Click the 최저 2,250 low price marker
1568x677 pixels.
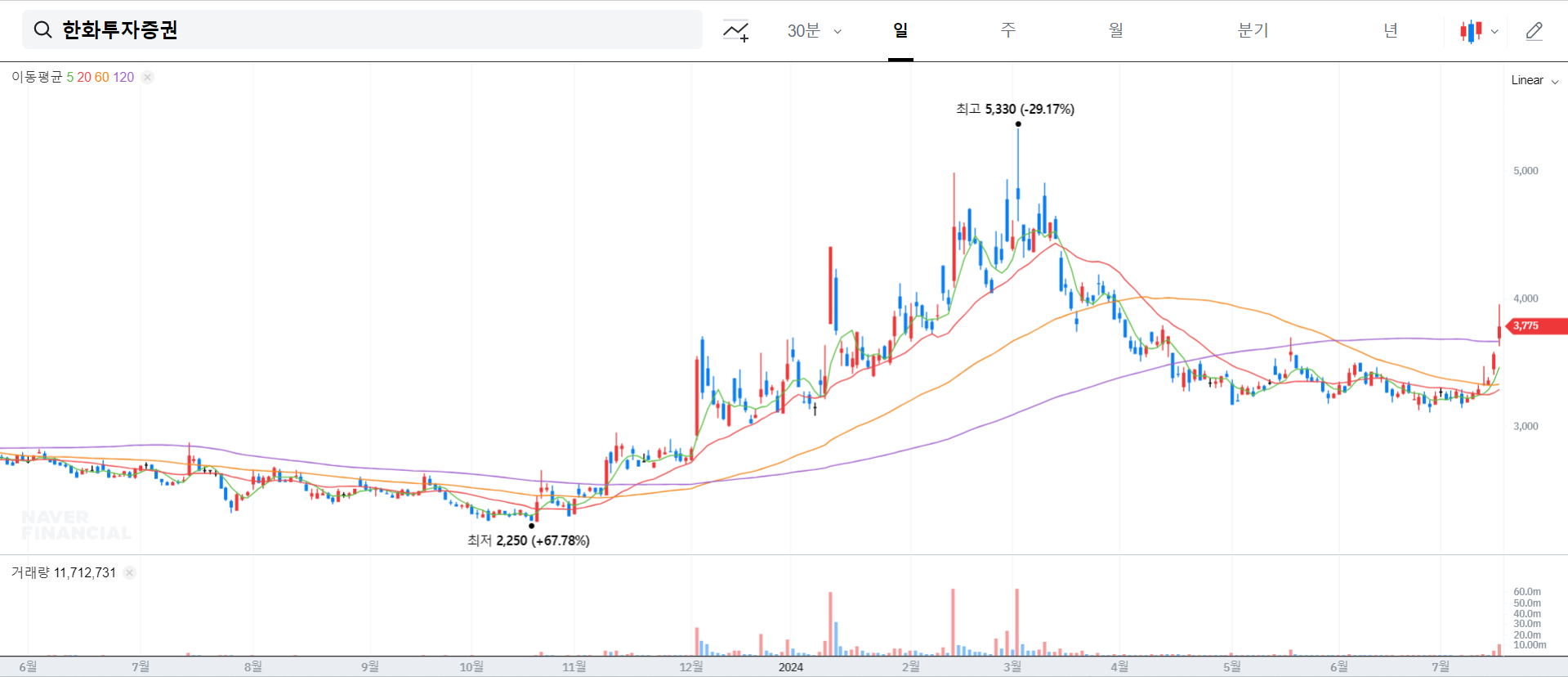pos(528,540)
